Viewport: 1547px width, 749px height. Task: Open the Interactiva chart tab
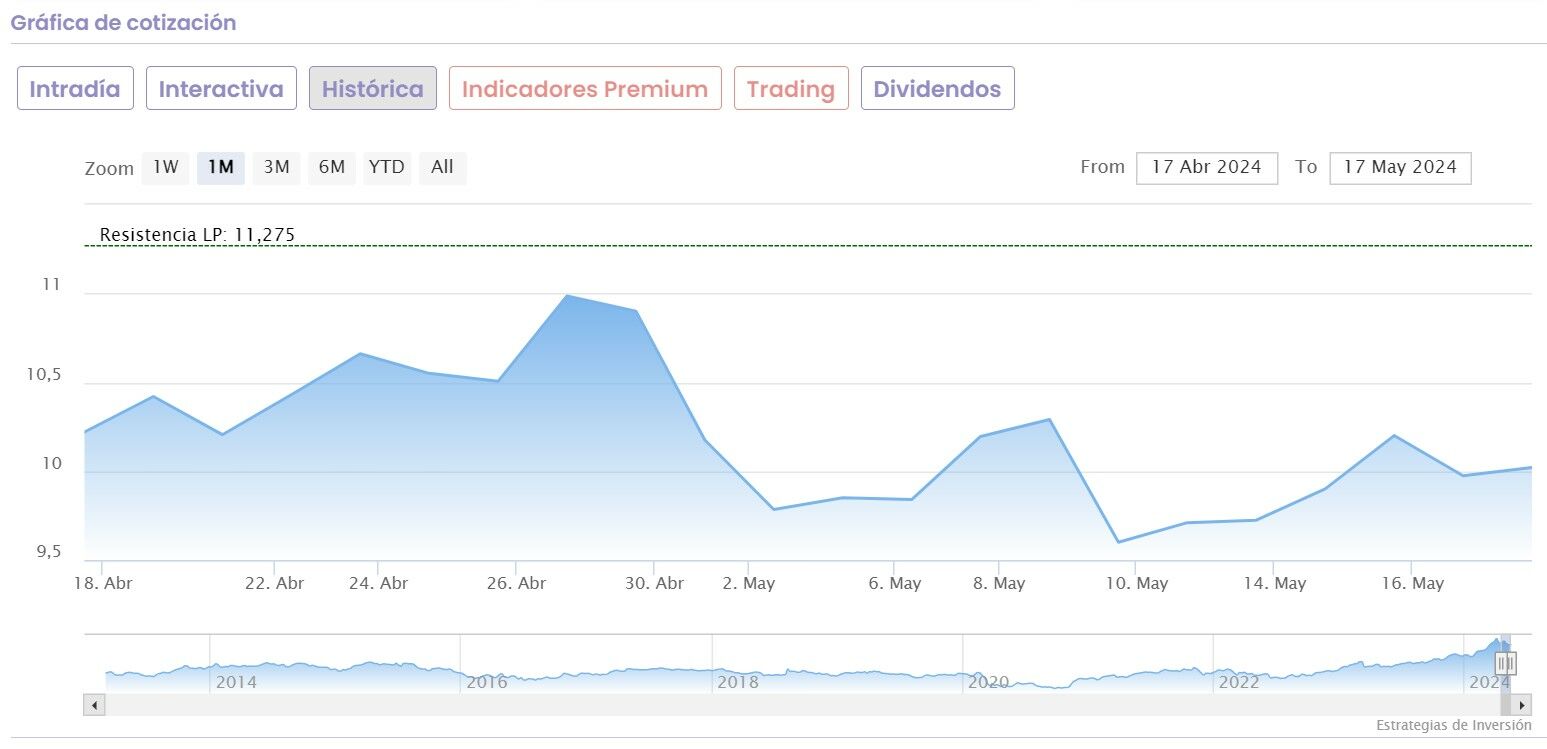tap(221, 89)
